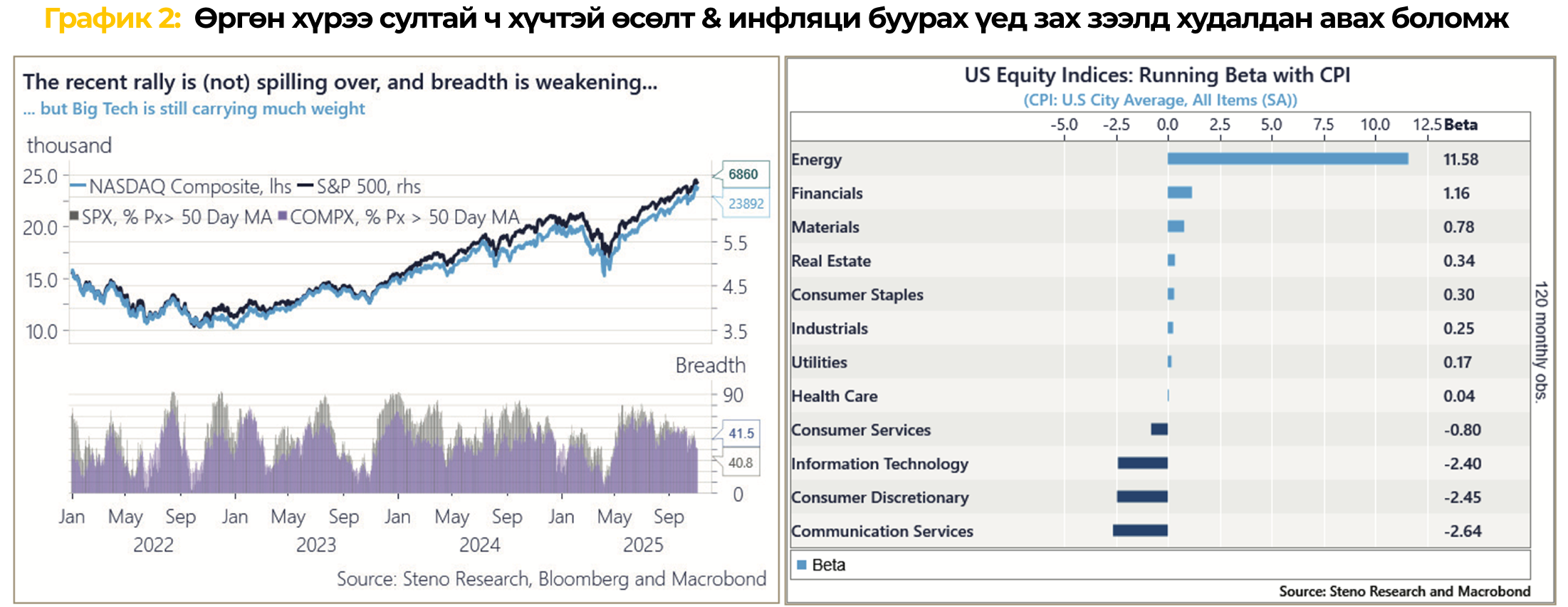This screenshot has height=607, width=1568.
Task: Click the "US Equity Indices" chart title
Action: click(x=1157, y=76)
